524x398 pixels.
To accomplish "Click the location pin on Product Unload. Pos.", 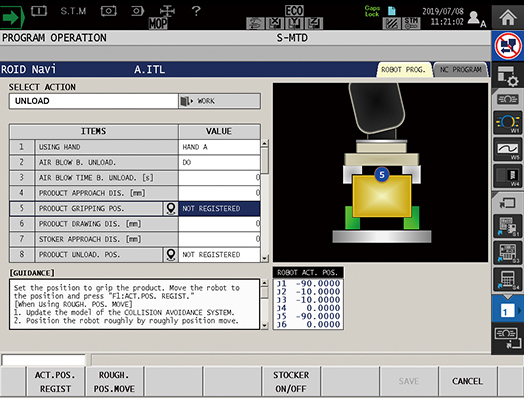I will pos(171,254).
